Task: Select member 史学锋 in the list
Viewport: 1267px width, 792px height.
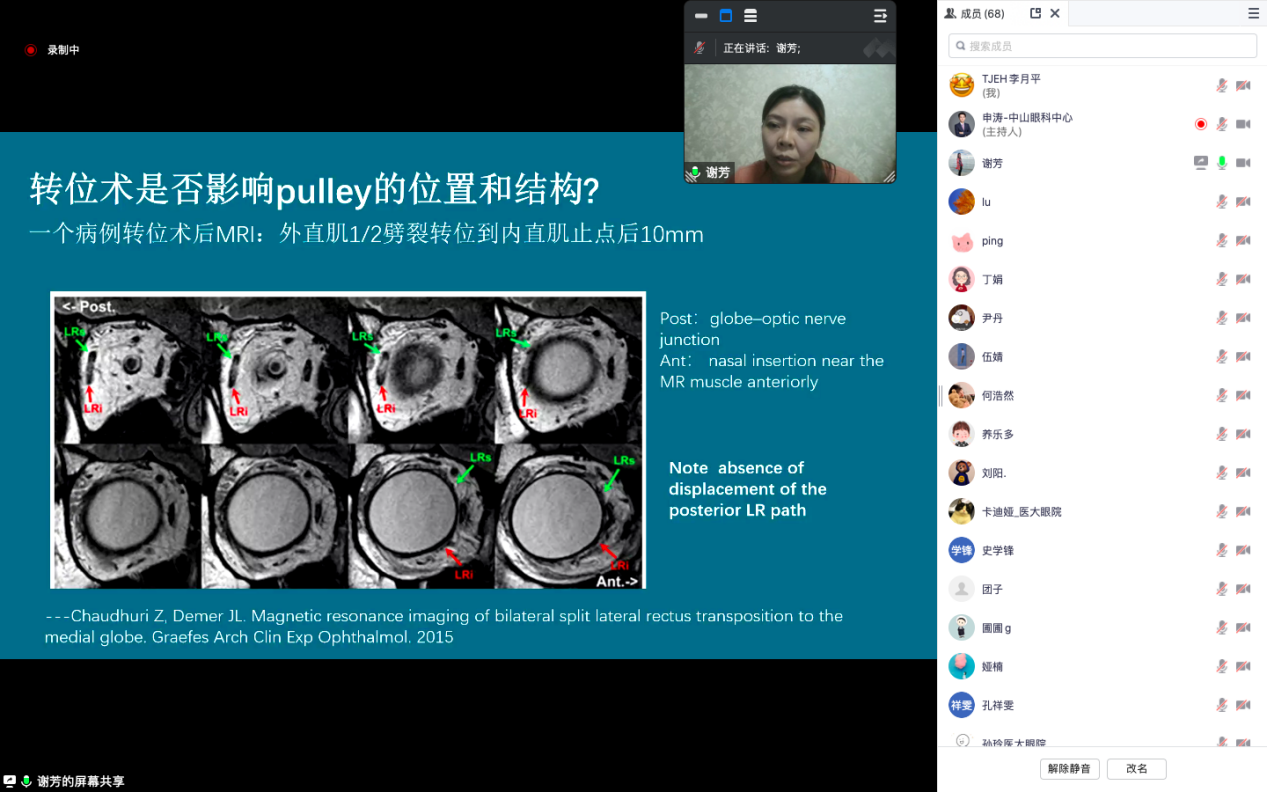Action: click(x=998, y=550)
